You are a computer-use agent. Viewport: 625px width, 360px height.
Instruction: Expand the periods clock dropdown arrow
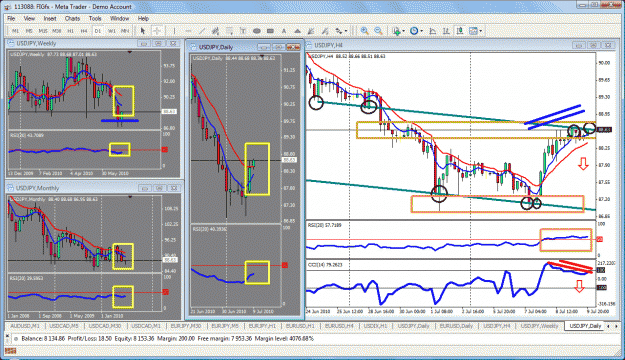421,31
